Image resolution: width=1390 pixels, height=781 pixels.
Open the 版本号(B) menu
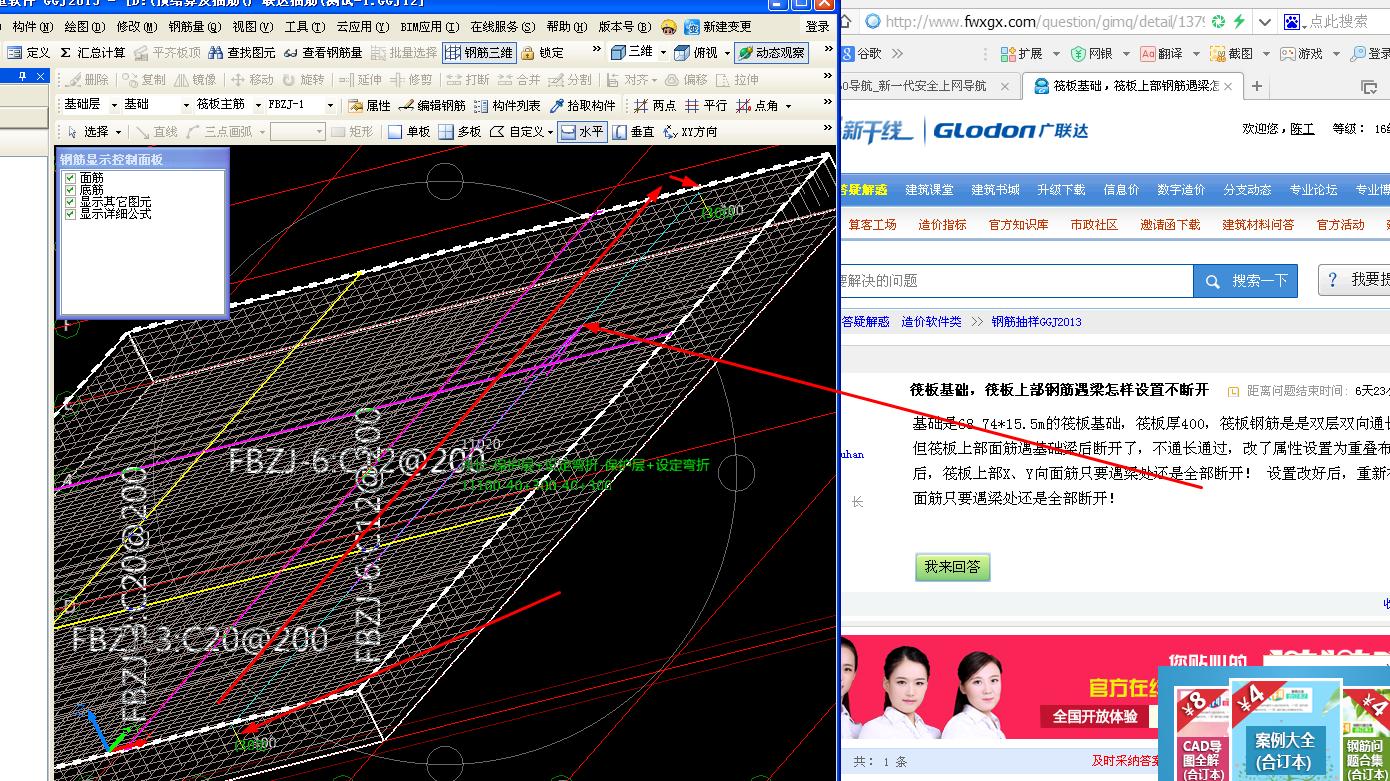point(624,27)
